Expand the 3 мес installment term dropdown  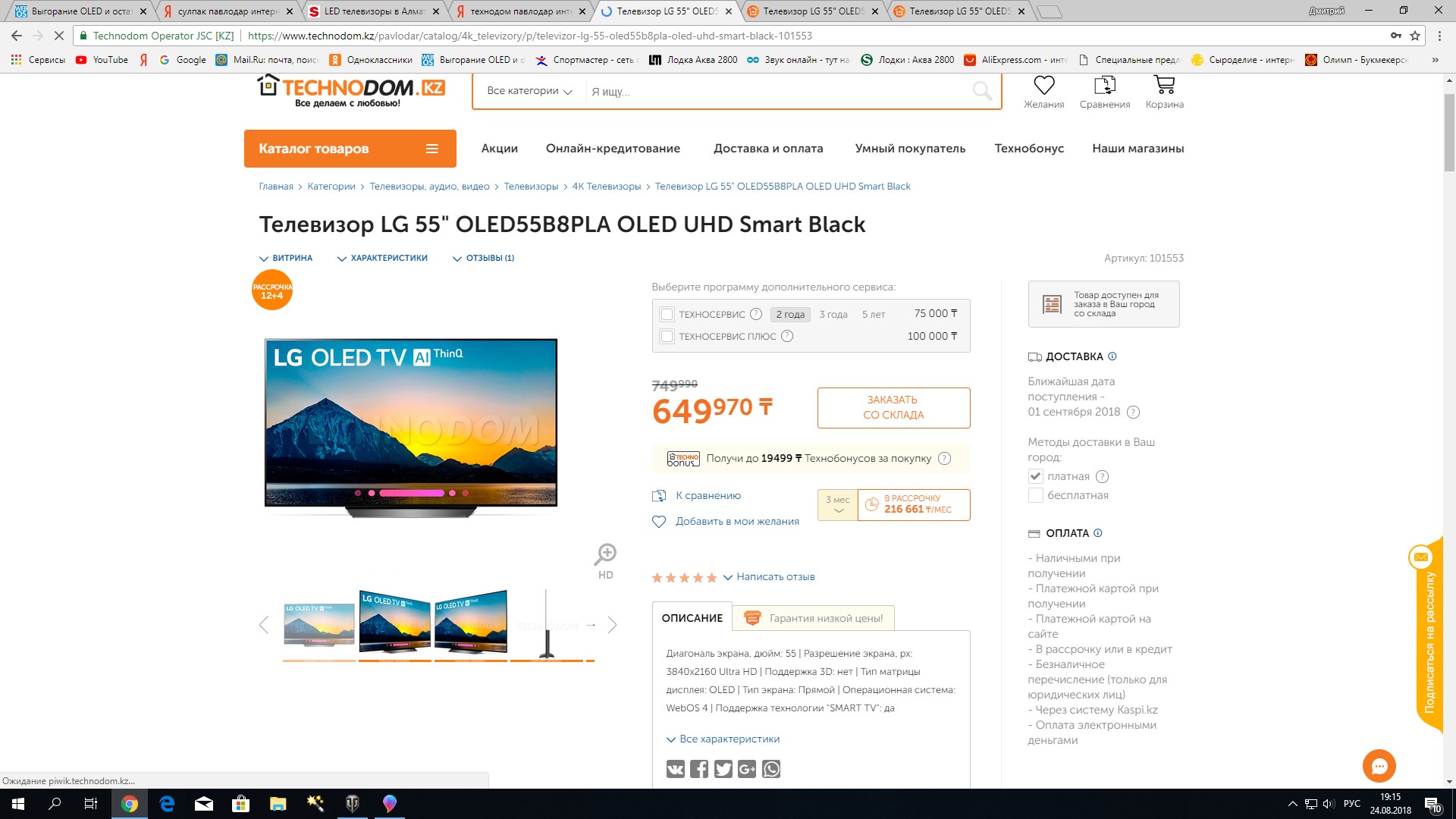[838, 505]
